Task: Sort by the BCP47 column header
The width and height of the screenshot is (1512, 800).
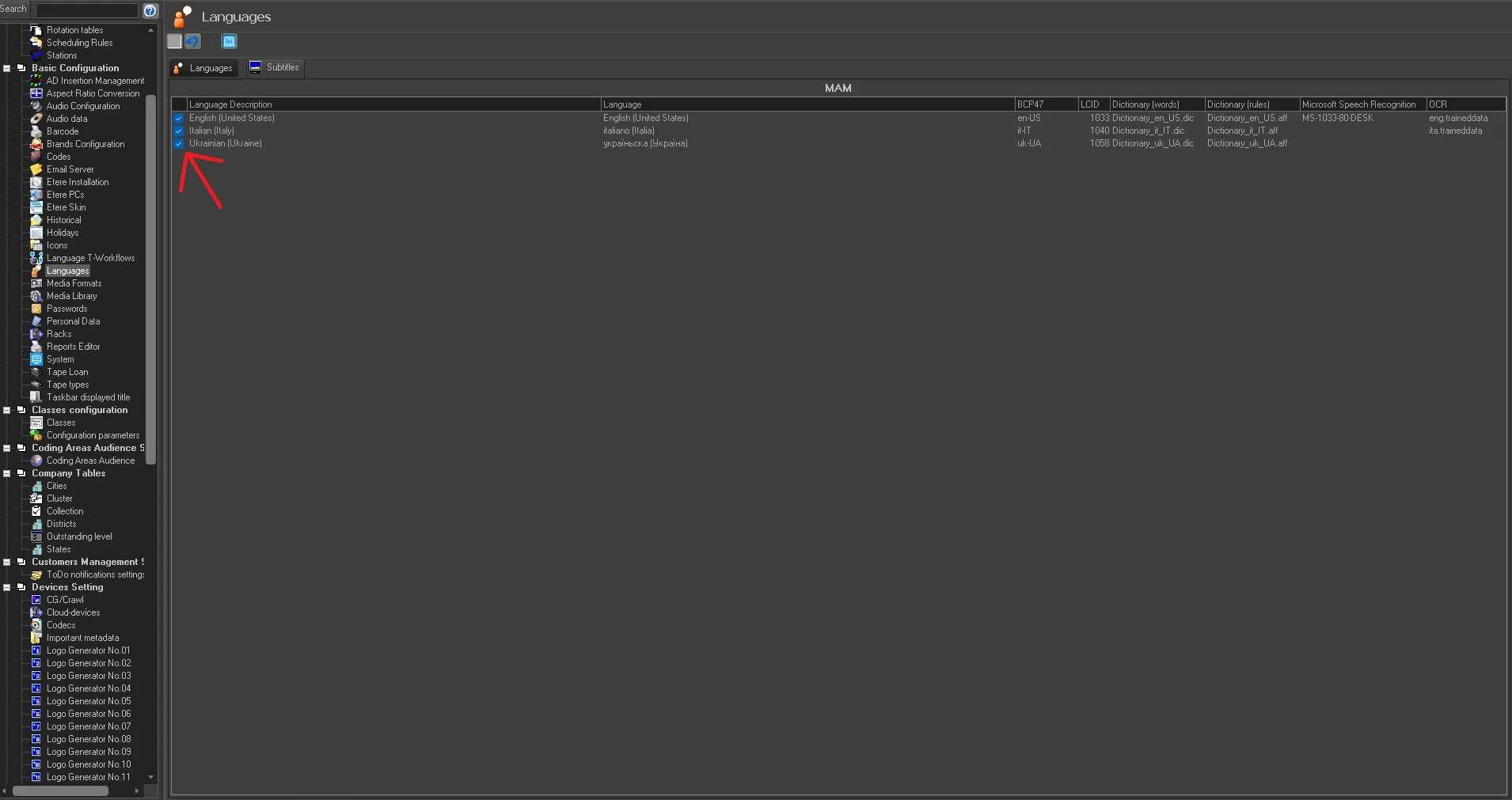Action: tap(1045, 104)
